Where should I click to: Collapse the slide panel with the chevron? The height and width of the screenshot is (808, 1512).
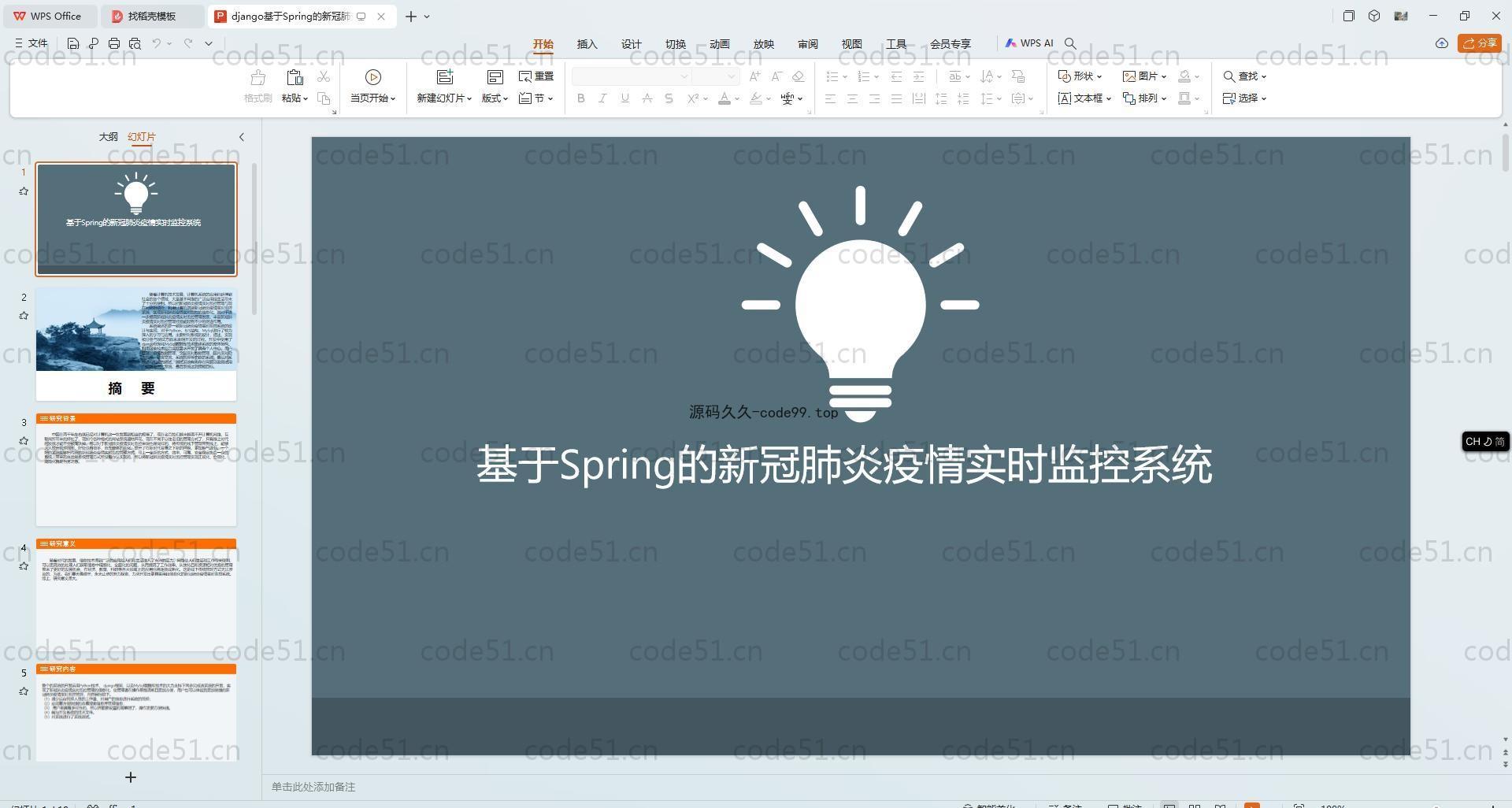point(241,137)
